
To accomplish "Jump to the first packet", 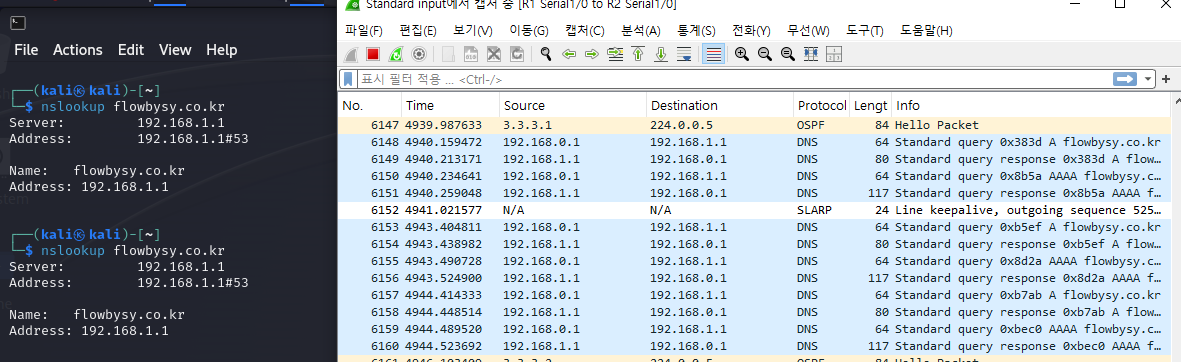I will coord(638,54).
